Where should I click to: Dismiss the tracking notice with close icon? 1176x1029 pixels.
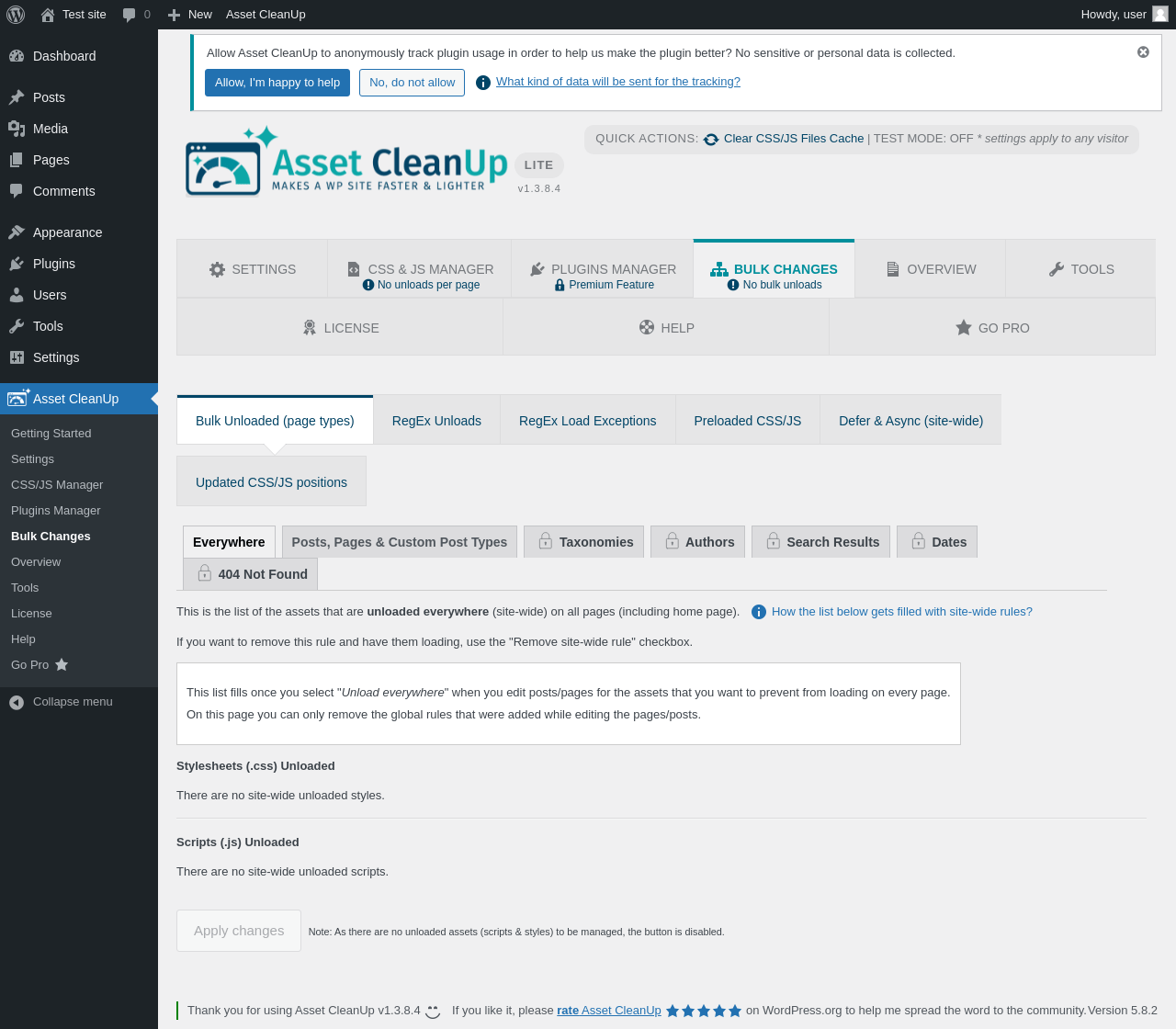[x=1143, y=52]
